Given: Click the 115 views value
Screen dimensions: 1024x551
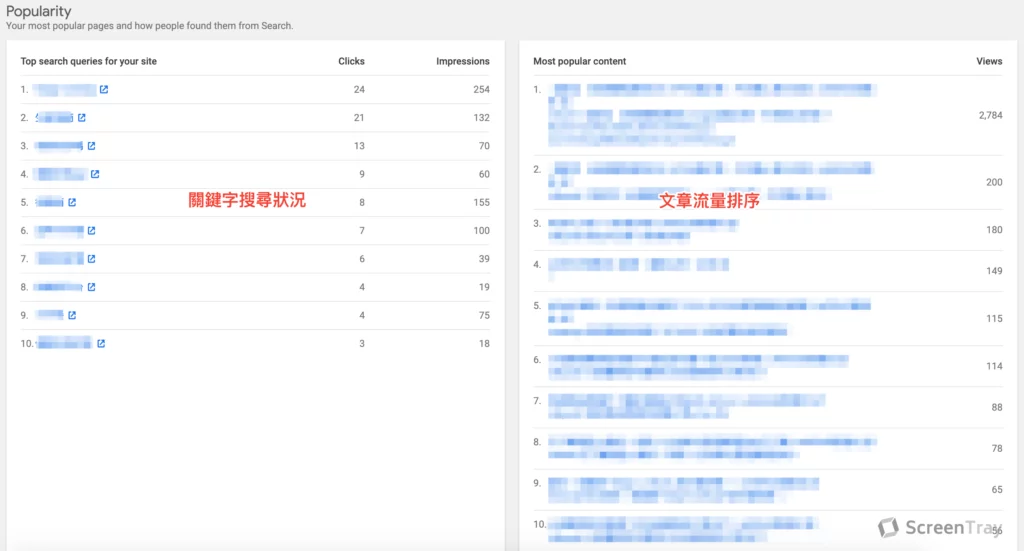Looking at the screenshot, I should 994,319.
